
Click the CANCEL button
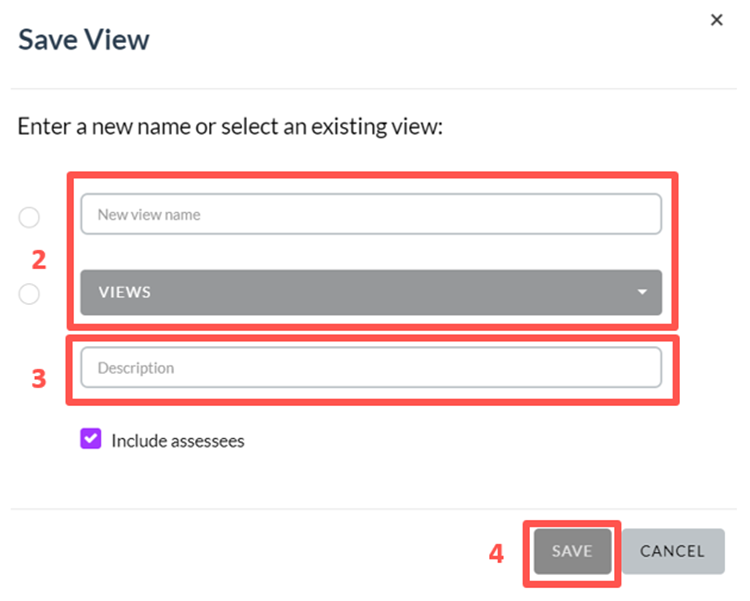[x=673, y=551]
